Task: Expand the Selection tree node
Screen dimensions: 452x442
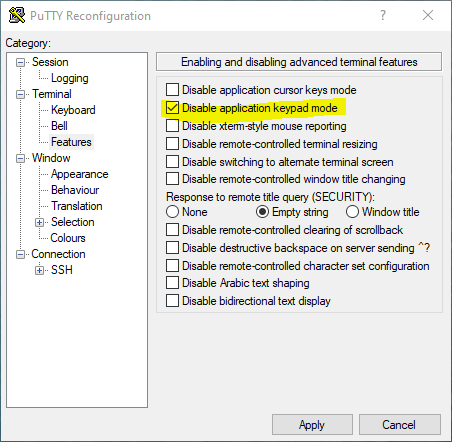Action: (39, 222)
